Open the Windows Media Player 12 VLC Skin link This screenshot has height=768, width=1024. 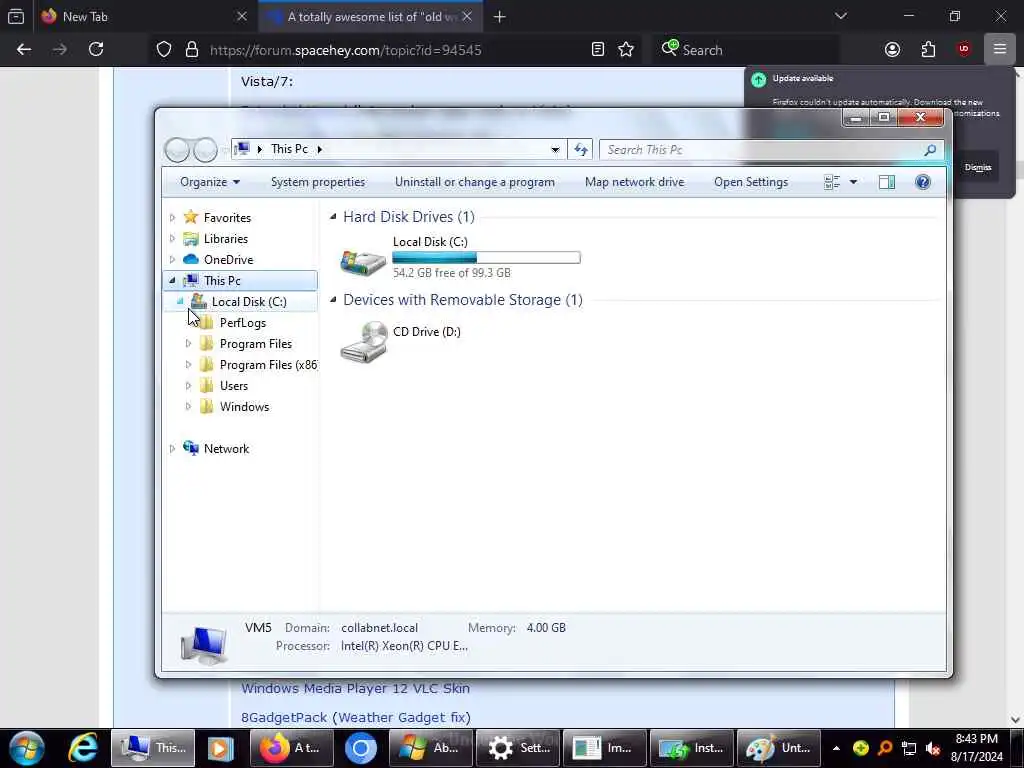[355, 688]
